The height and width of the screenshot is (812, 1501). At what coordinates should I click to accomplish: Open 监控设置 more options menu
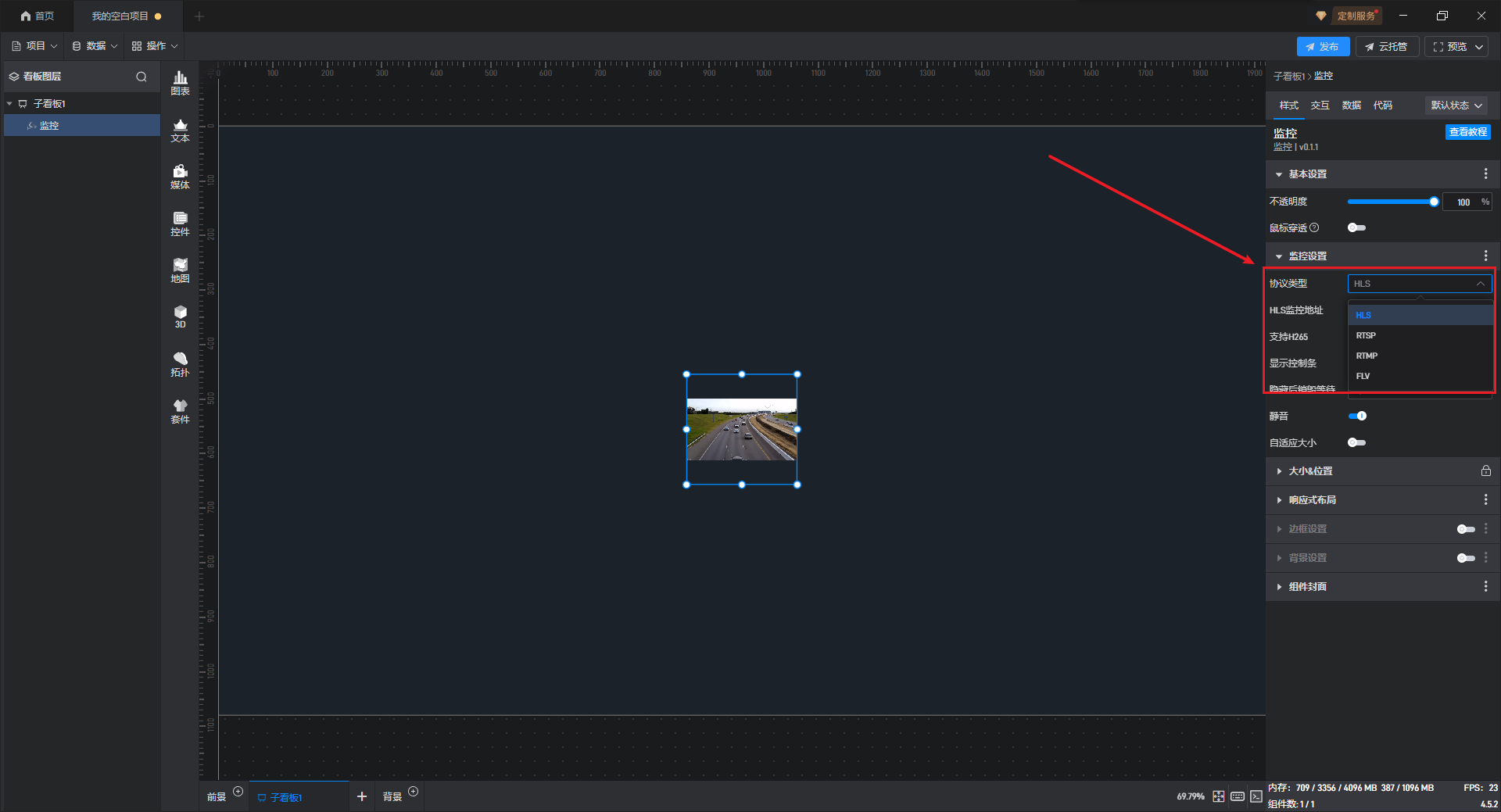pos(1485,256)
